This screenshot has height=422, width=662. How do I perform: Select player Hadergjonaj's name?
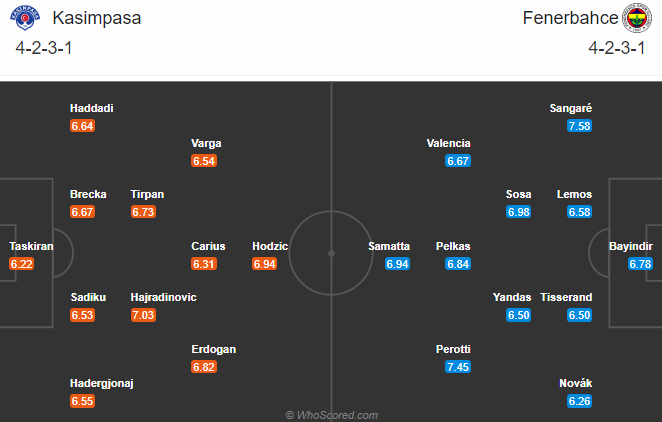102,383
